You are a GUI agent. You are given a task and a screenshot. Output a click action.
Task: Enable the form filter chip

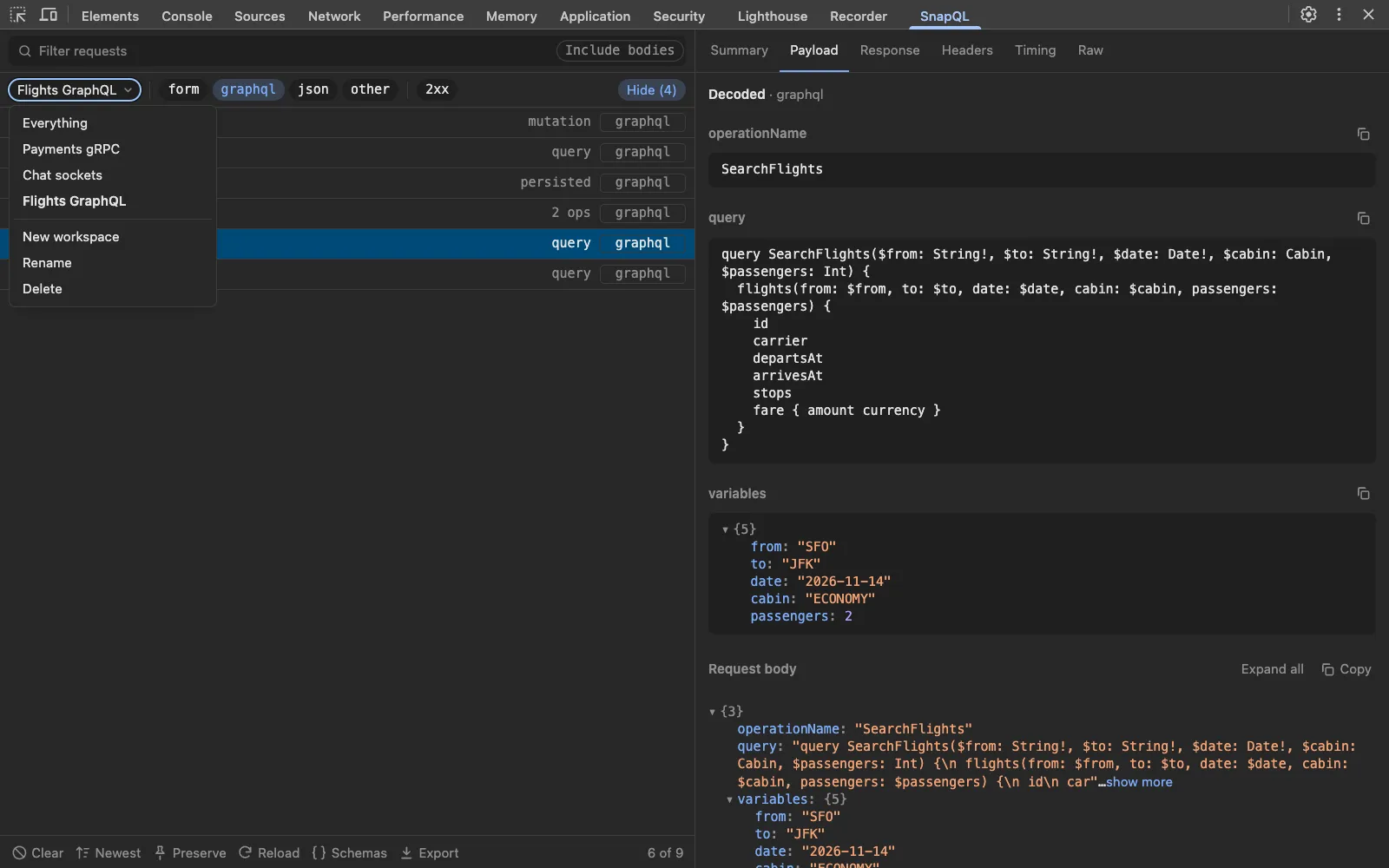coord(183,89)
